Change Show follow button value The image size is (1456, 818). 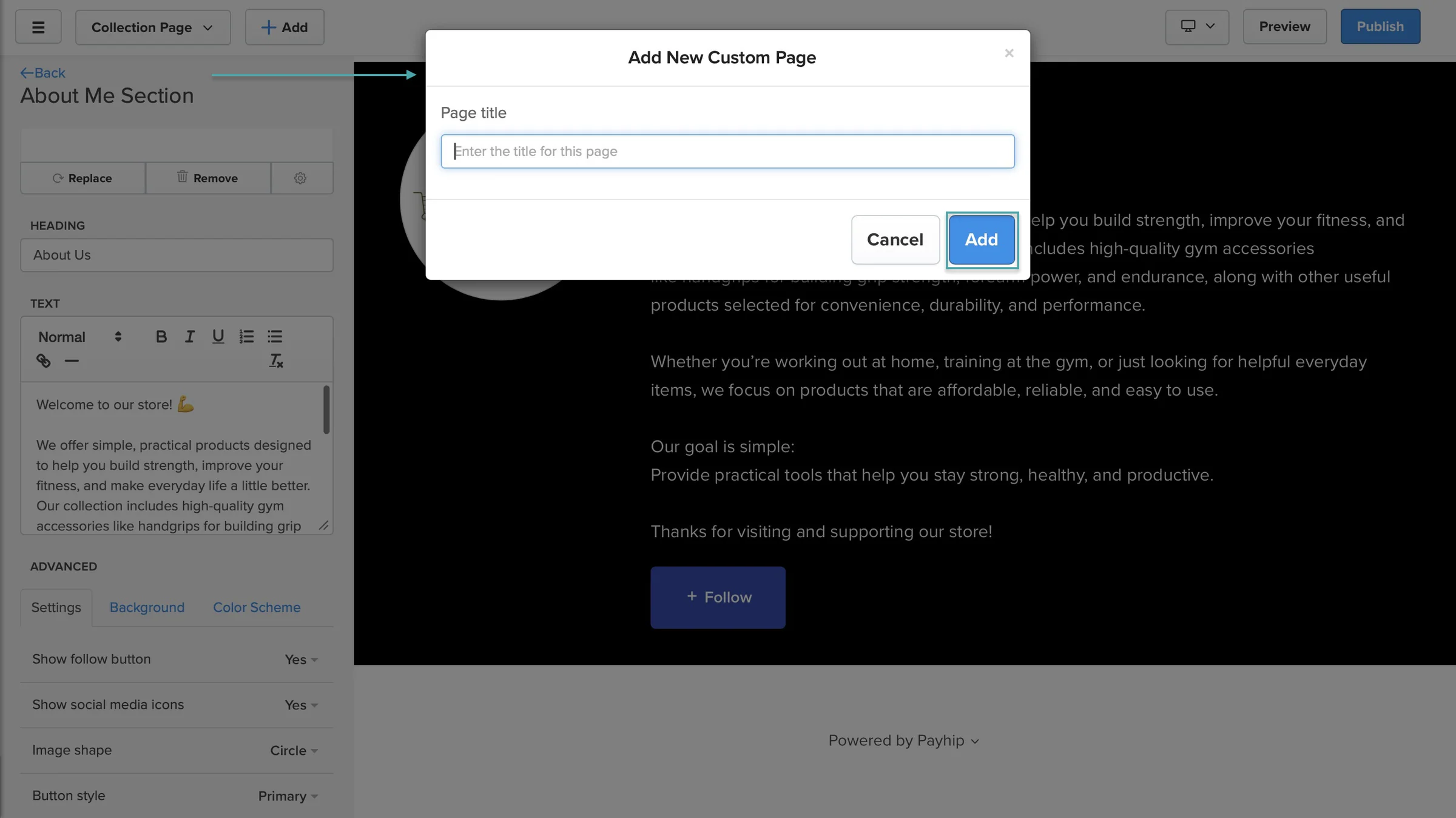pos(301,660)
